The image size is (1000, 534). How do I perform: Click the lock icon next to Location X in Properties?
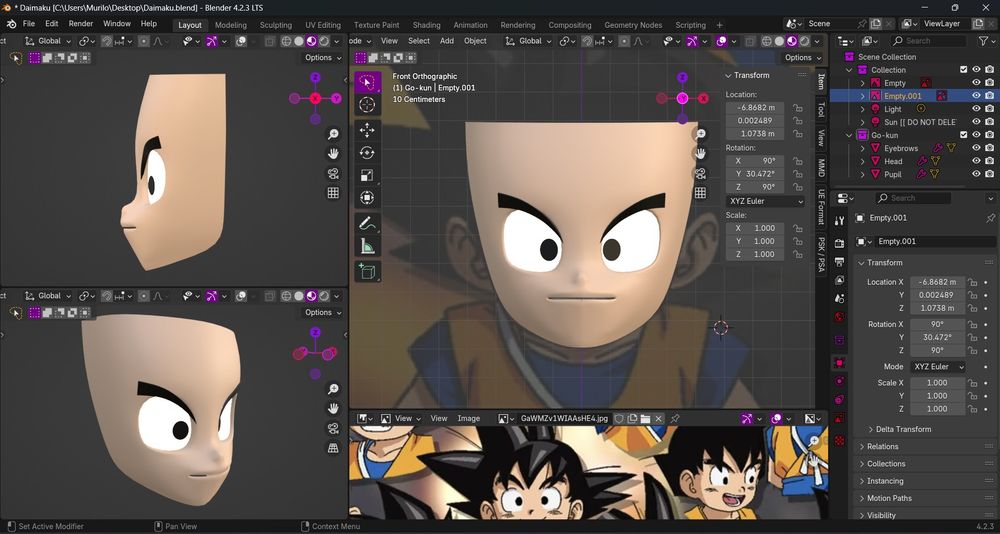(x=972, y=282)
